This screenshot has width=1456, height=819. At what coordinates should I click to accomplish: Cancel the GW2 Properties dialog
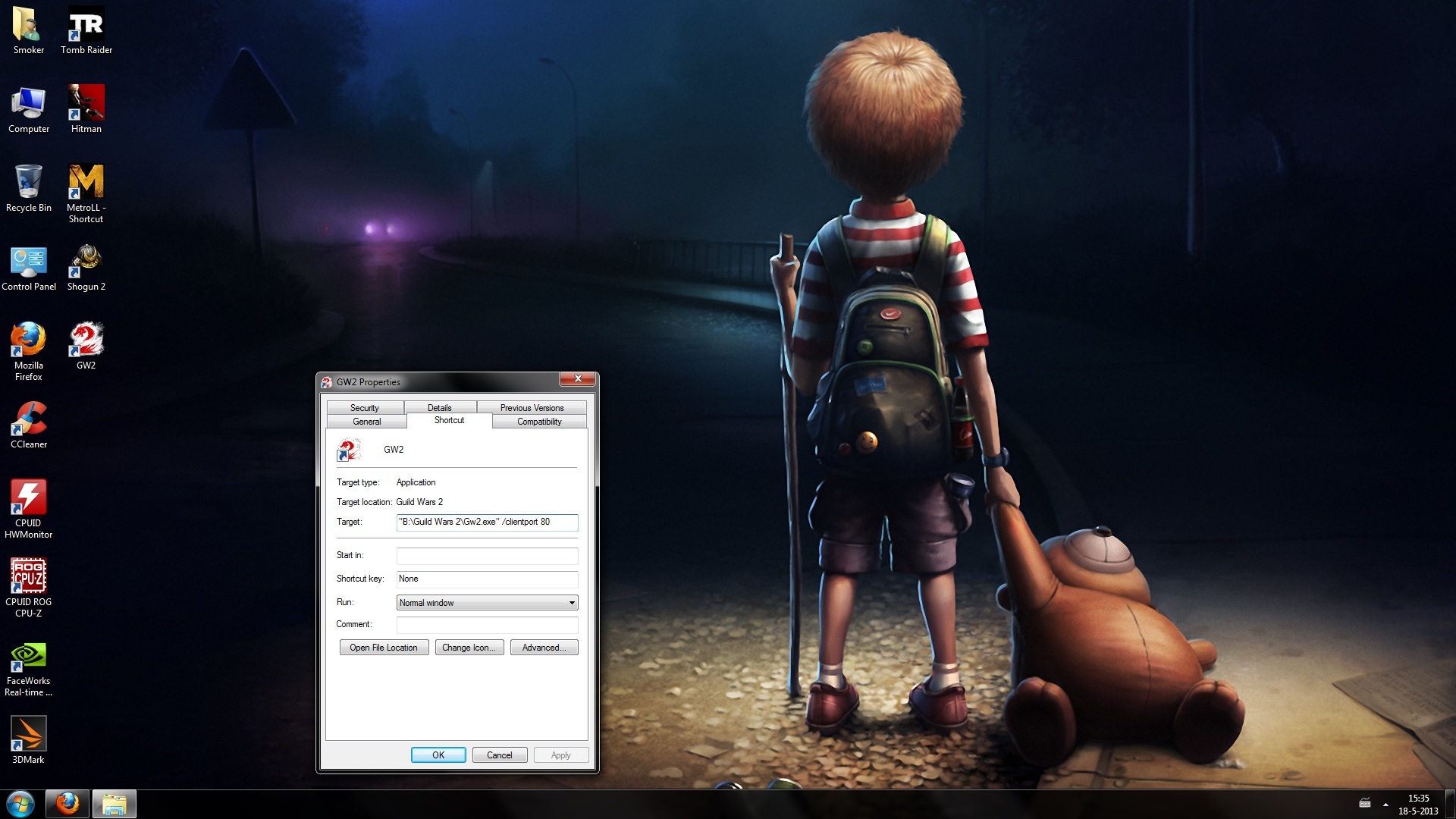500,755
